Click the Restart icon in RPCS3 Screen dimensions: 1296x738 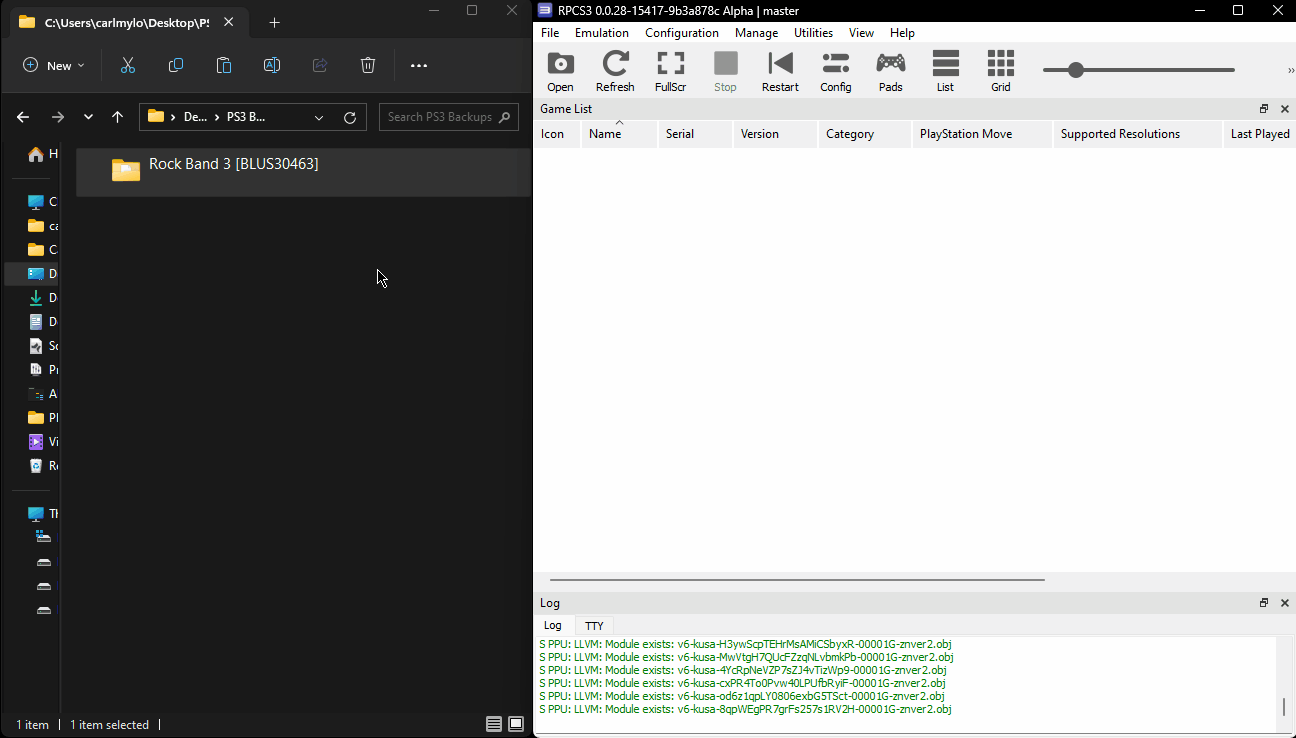point(780,72)
